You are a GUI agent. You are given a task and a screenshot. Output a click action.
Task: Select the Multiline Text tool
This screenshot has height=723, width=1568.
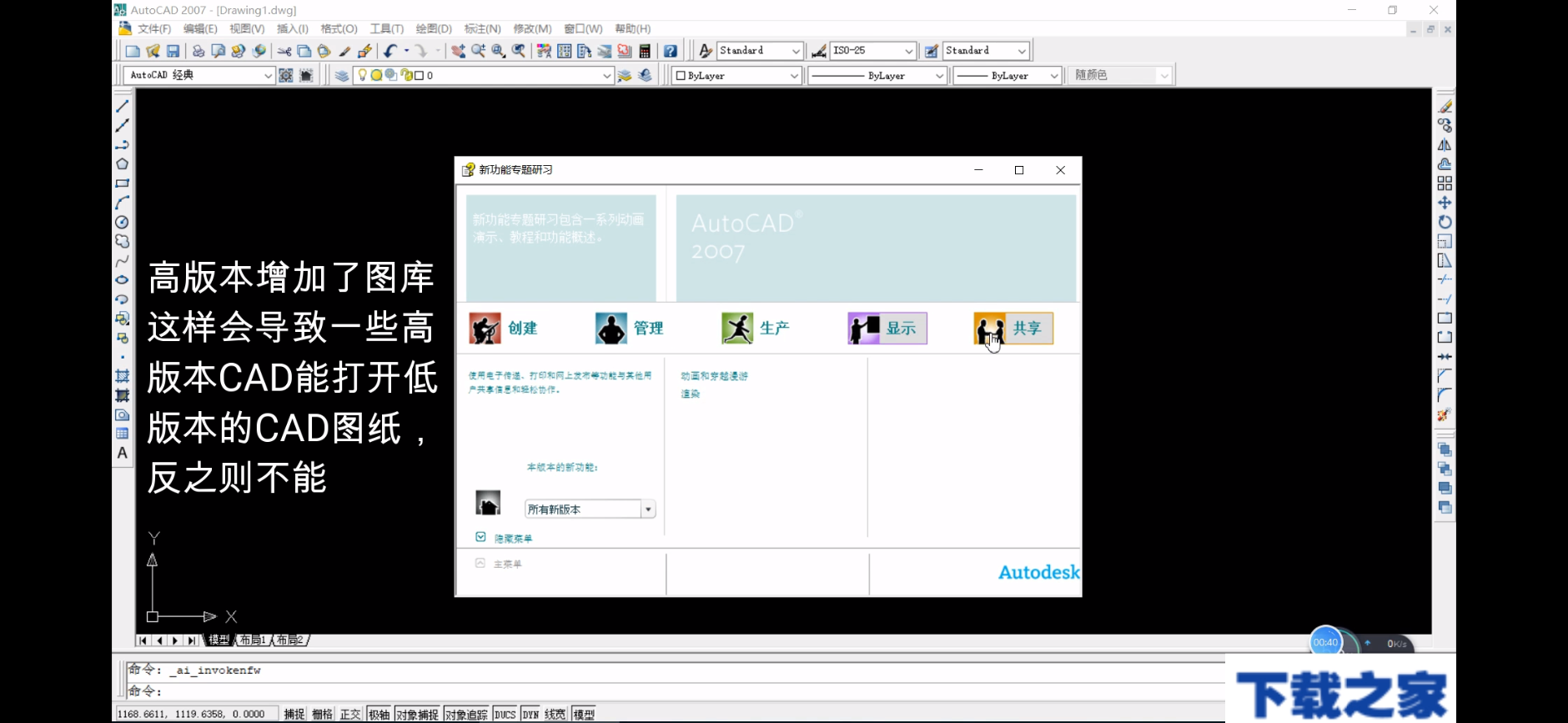123,453
